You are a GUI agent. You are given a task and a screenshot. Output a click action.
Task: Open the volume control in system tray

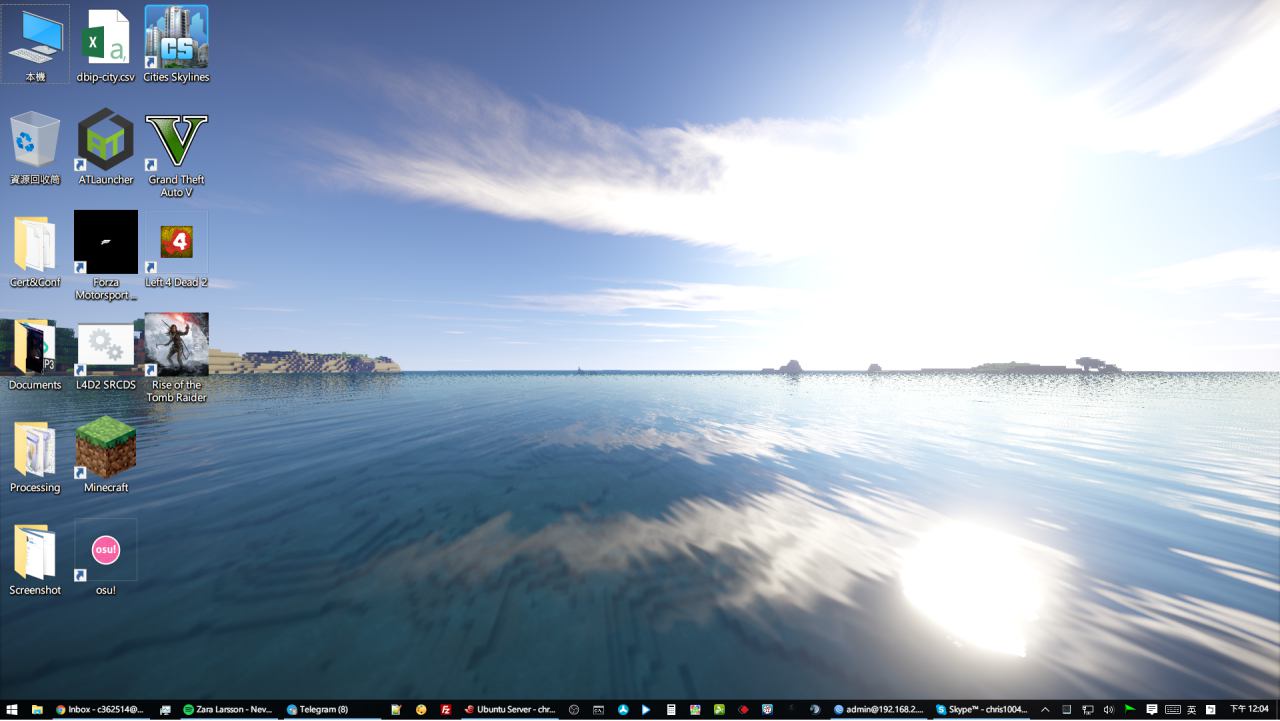pyautogui.click(x=1108, y=710)
